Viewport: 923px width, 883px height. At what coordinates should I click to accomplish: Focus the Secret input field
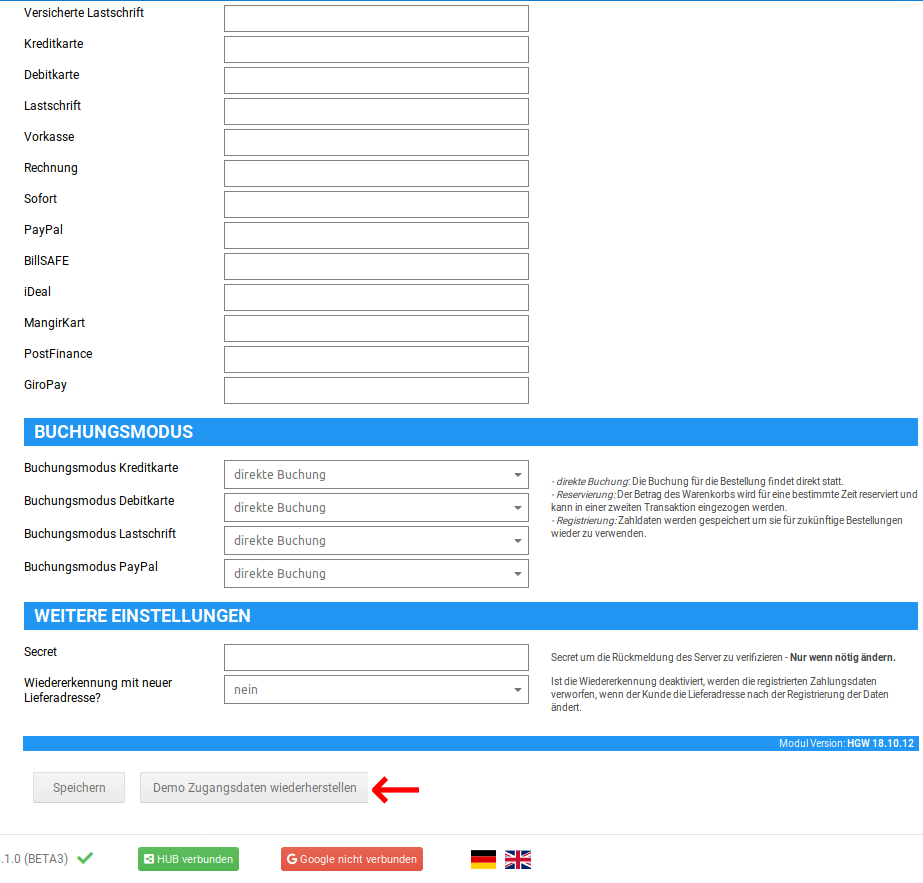(376, 657)
